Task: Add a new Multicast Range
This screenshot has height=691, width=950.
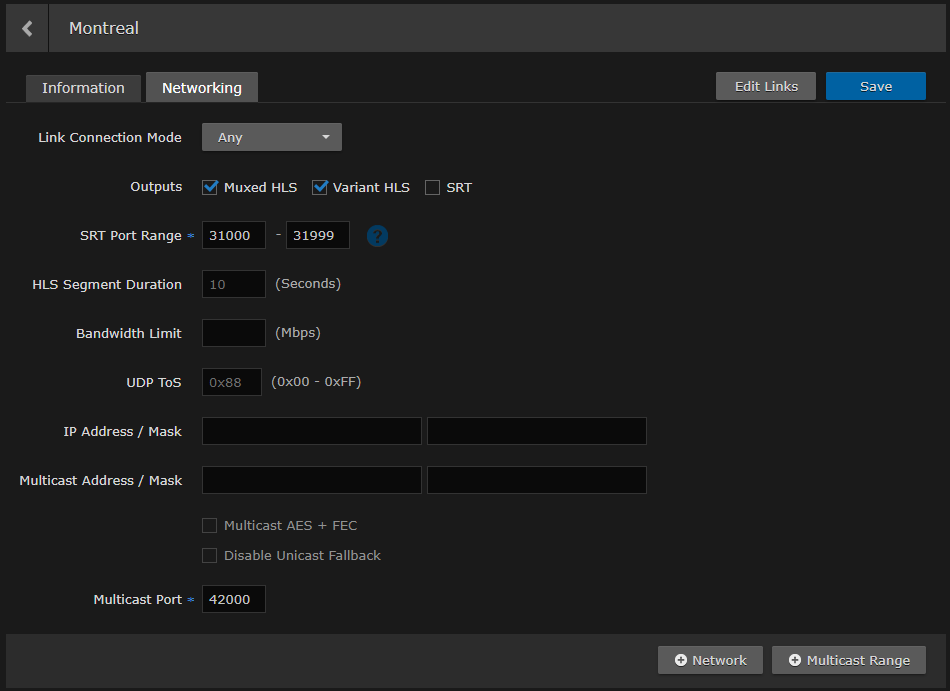Action: [848, 660]
